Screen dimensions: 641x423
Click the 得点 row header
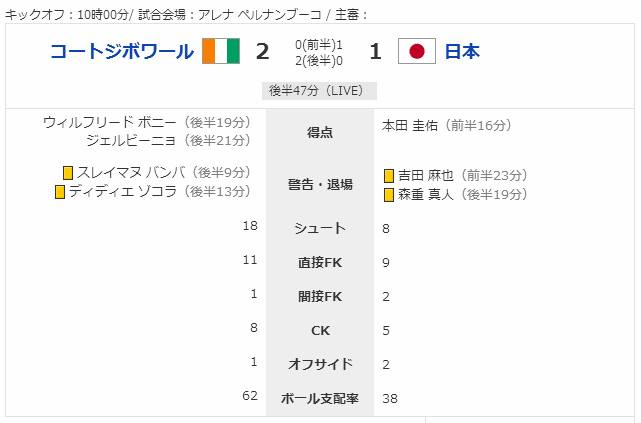click(x=320, y=132)
